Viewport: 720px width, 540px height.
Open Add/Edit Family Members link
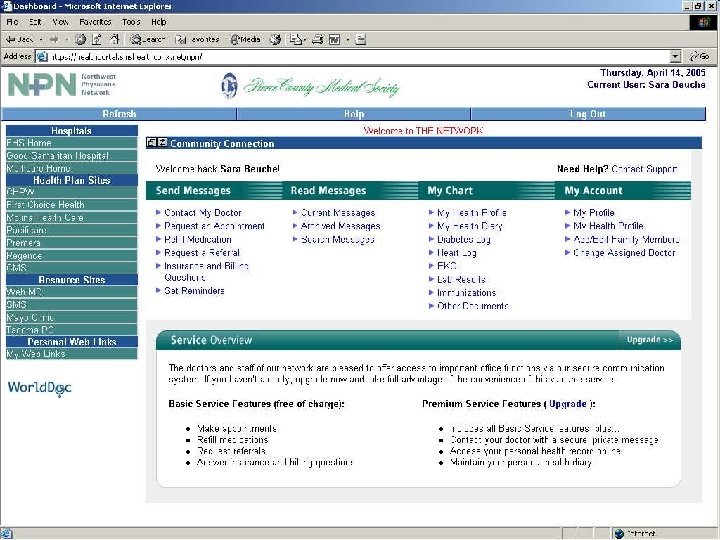coord(626,239)
